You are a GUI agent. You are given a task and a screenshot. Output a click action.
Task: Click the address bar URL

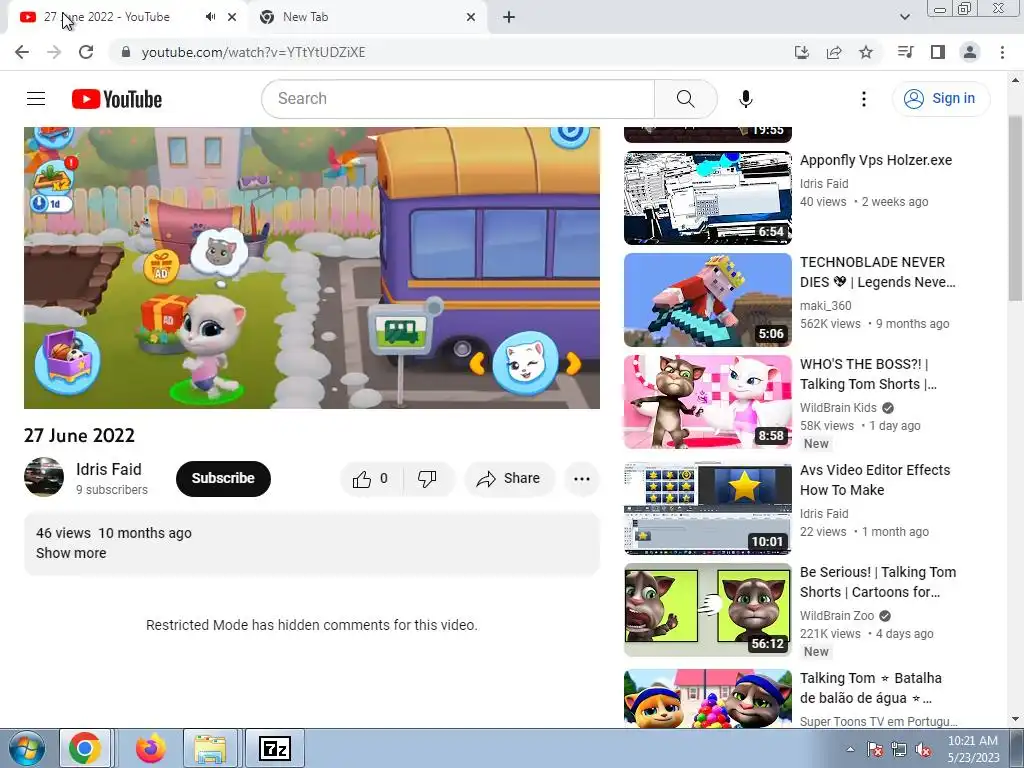(x=253, y=52)
